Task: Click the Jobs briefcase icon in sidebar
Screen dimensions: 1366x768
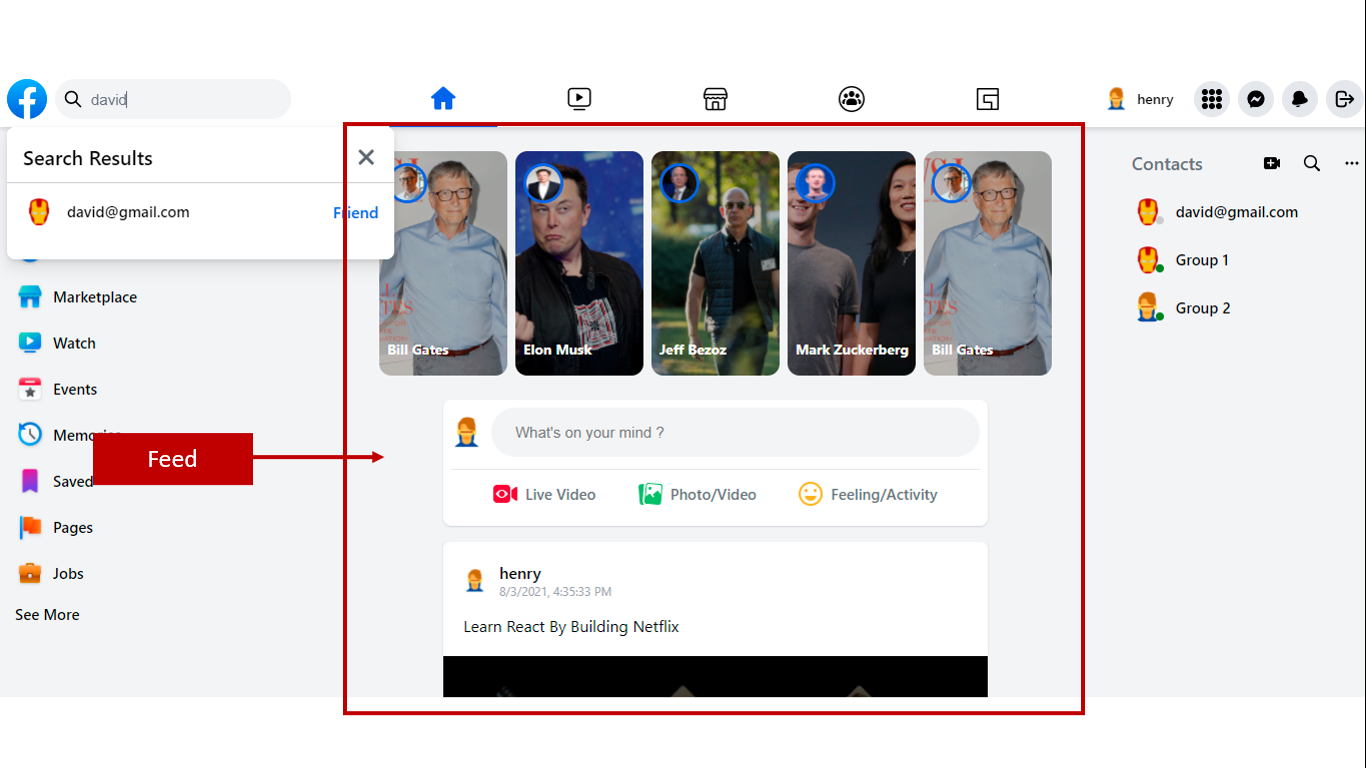Action: click(30, 573)
